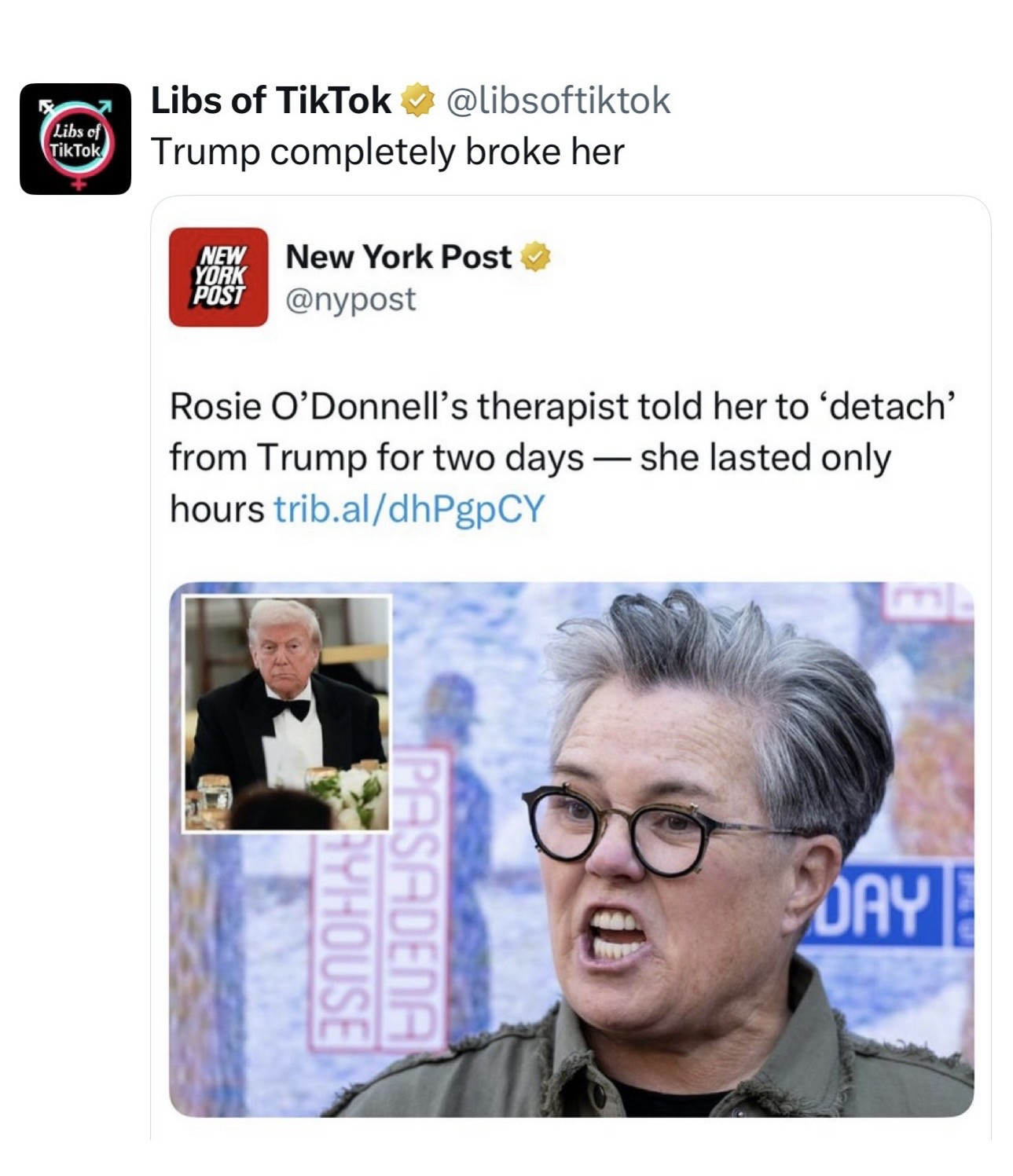Visit the @nypost handle
Viewport: 1013px width, 1176px height.
[x=351, y=299]
